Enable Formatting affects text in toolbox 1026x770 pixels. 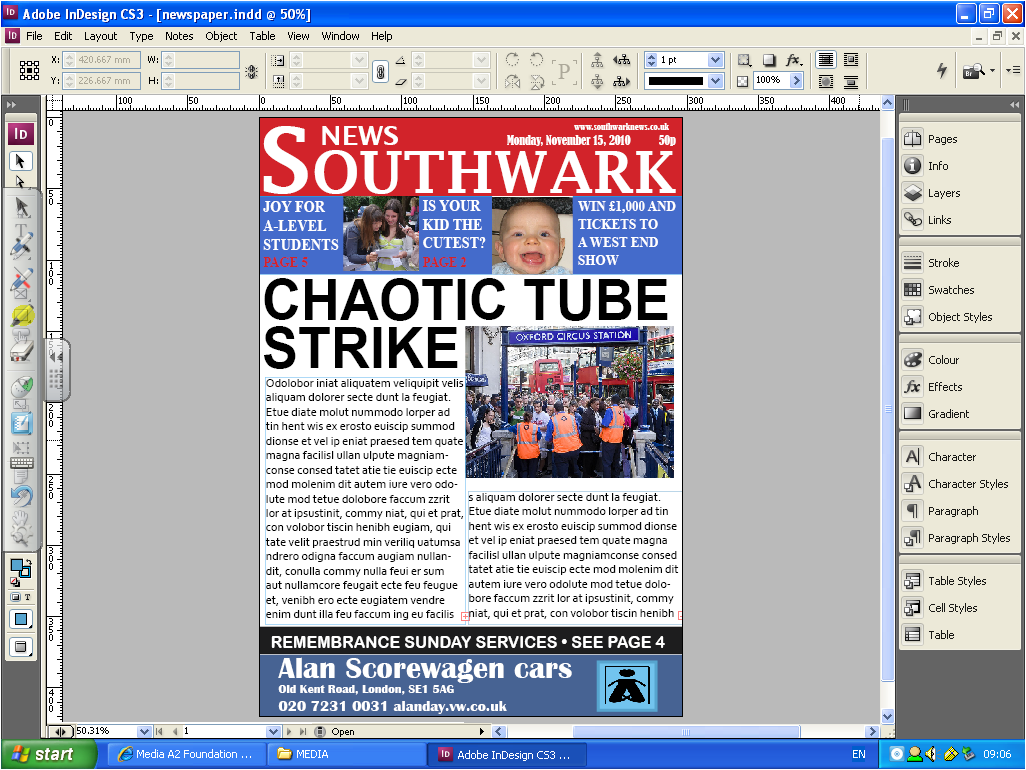tap(28, 597)
